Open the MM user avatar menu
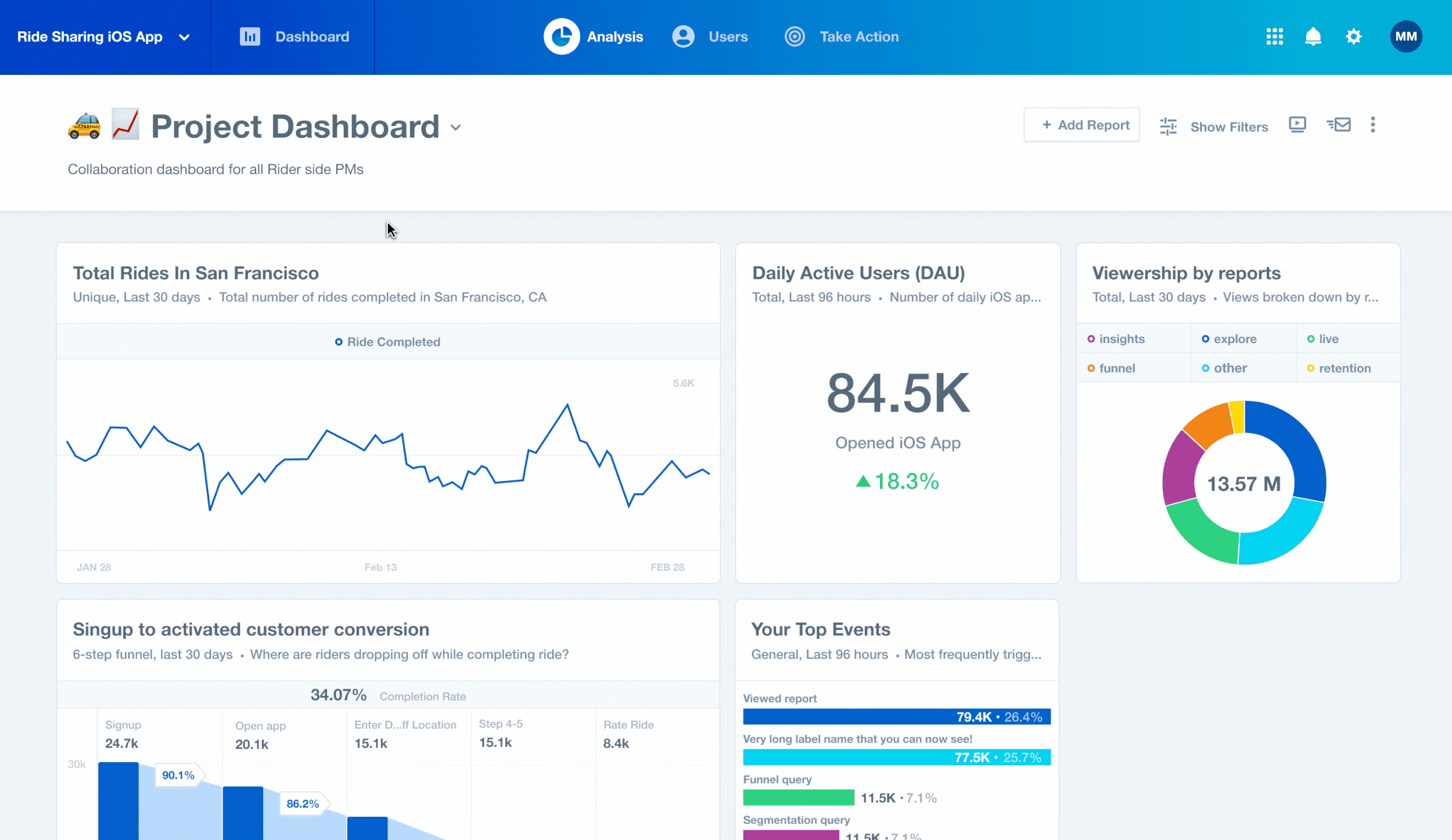1452x840 pixels. point(1406,37)
